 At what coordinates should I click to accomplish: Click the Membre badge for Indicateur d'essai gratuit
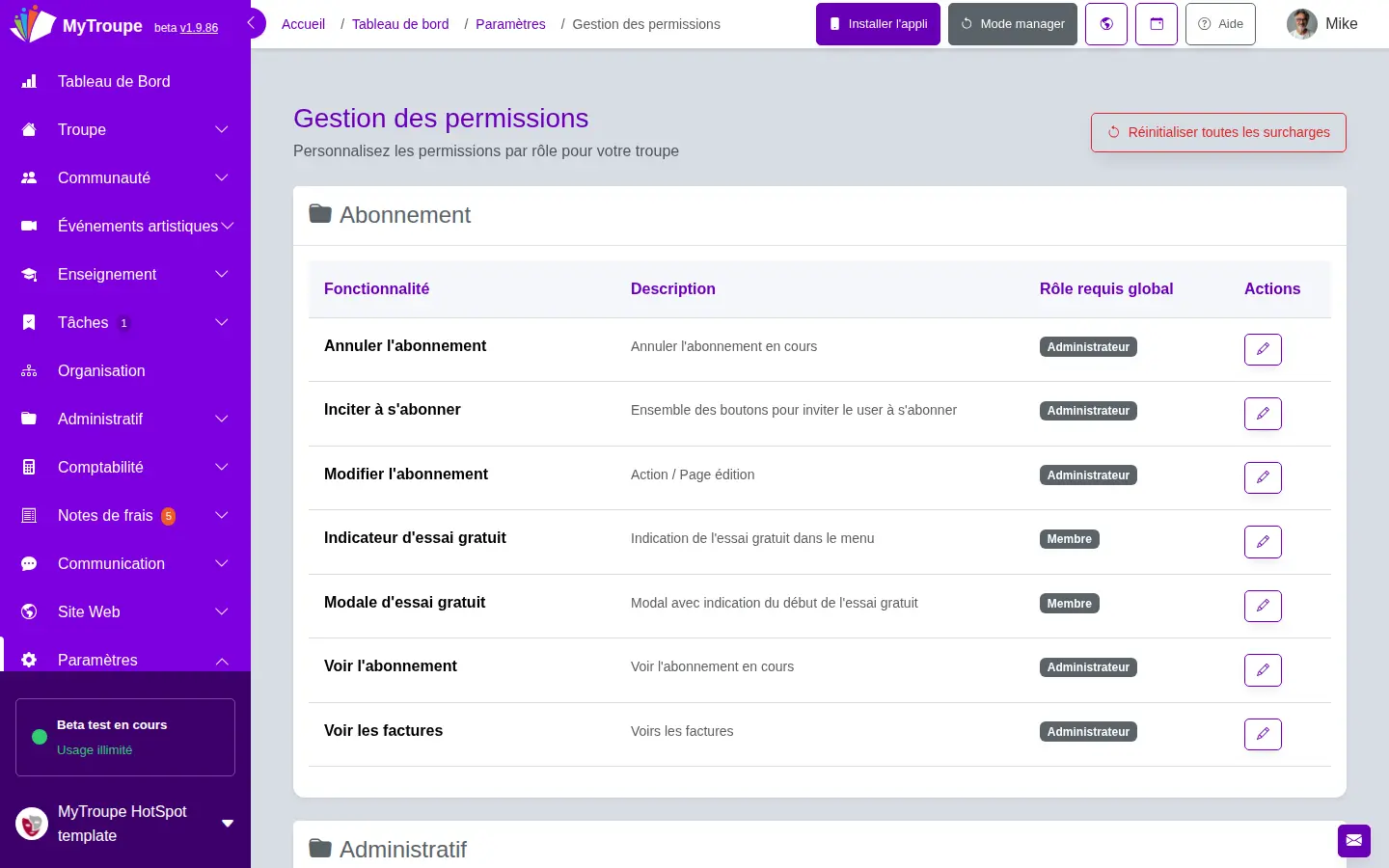1070,539
